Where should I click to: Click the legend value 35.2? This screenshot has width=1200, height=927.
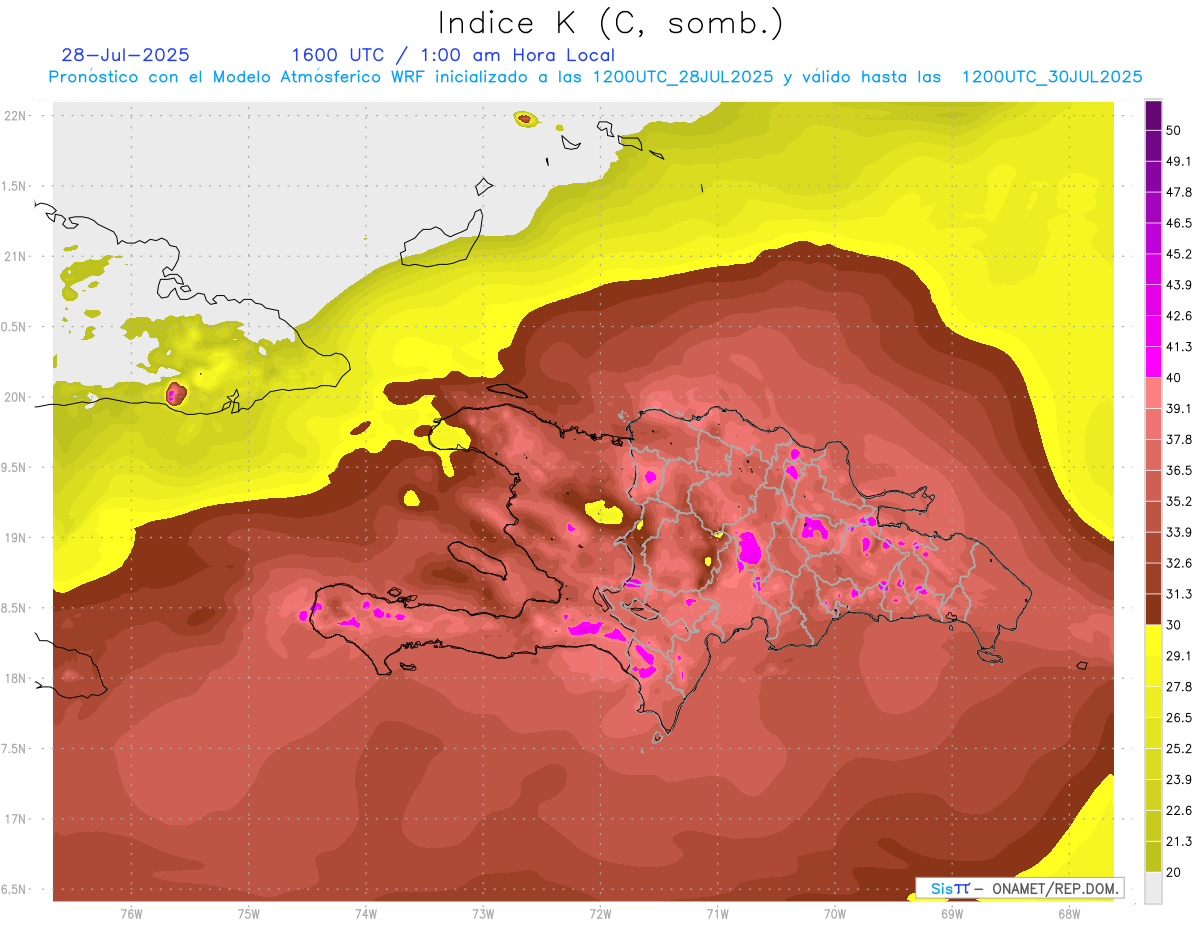[x=1178, y=501]
